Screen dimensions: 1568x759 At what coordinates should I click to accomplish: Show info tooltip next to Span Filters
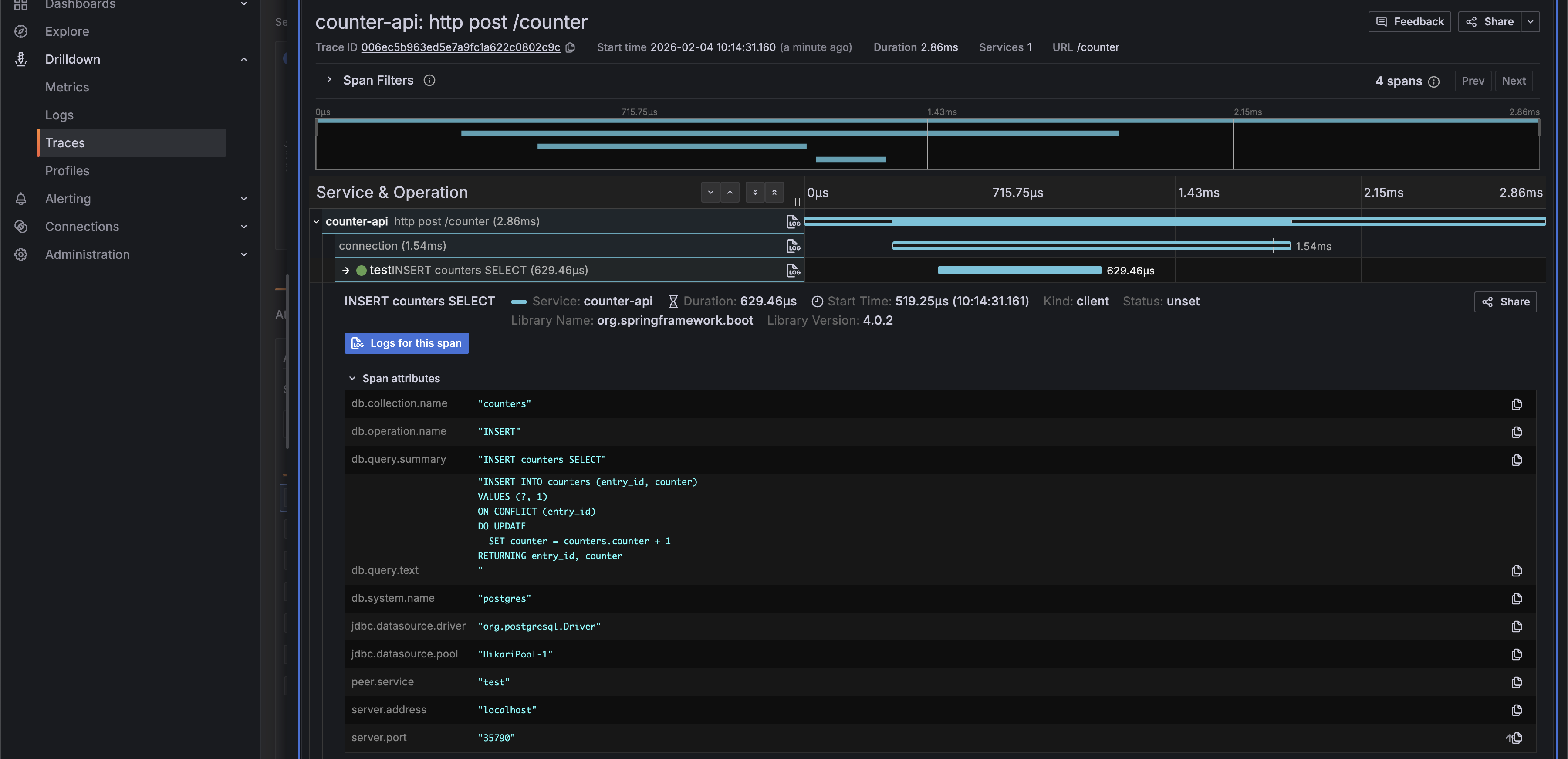429,81
